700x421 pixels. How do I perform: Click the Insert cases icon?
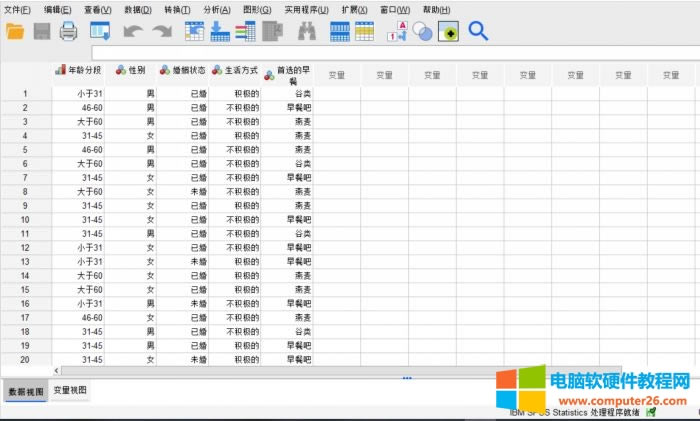[340, 31]
